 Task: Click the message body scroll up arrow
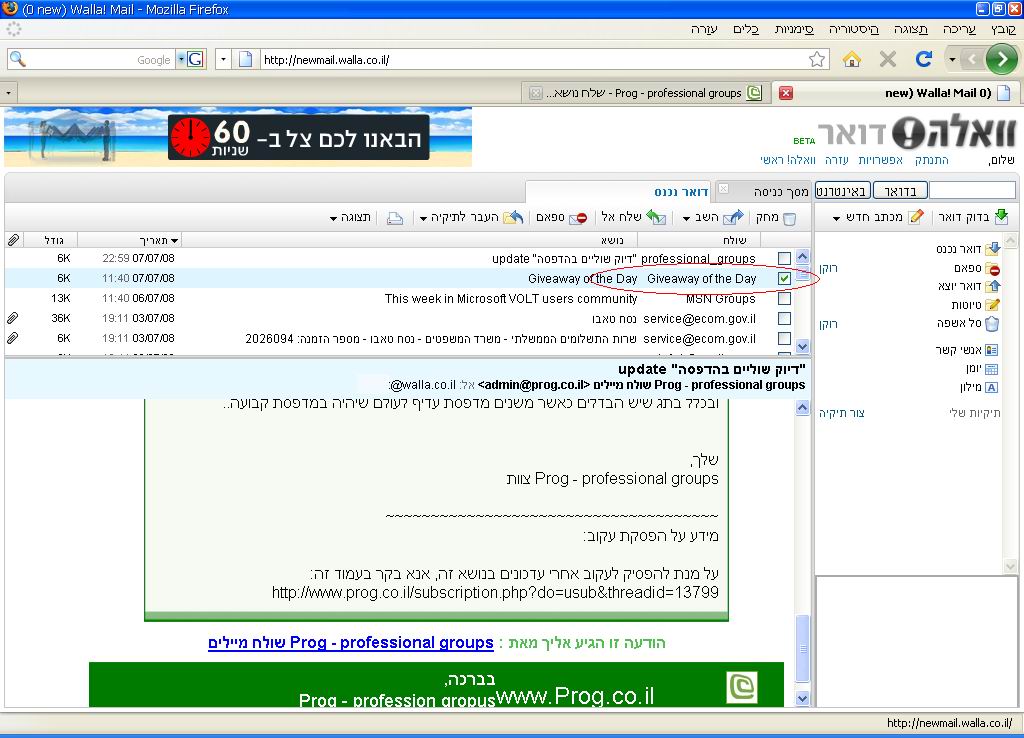tap(803, 408)
